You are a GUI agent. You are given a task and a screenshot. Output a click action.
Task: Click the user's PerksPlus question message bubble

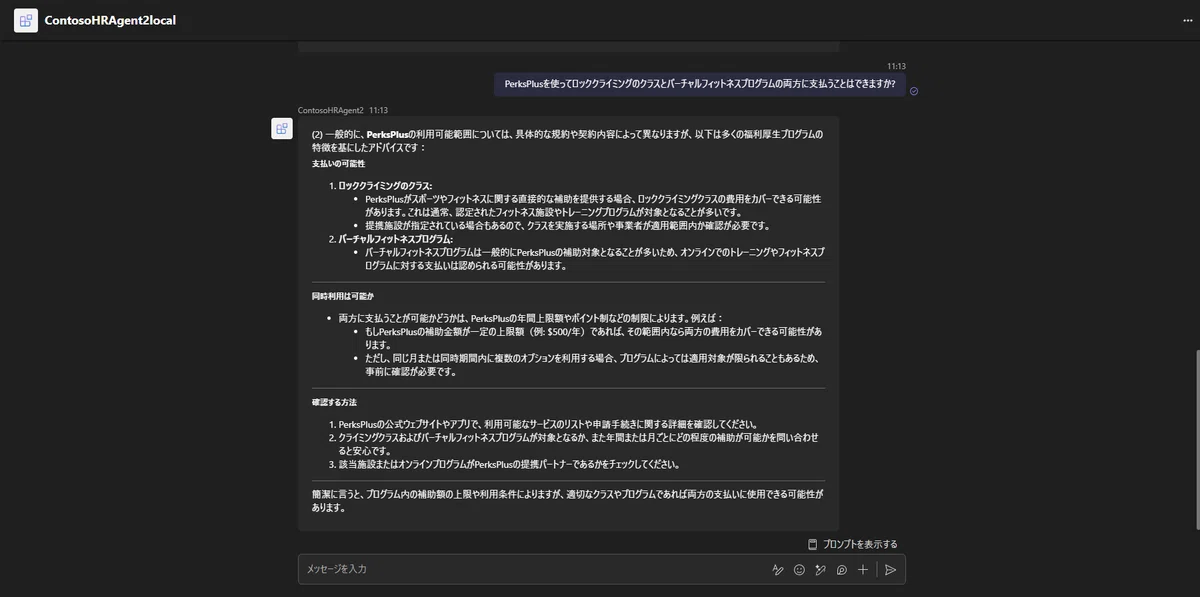click(x=700, y=84)
